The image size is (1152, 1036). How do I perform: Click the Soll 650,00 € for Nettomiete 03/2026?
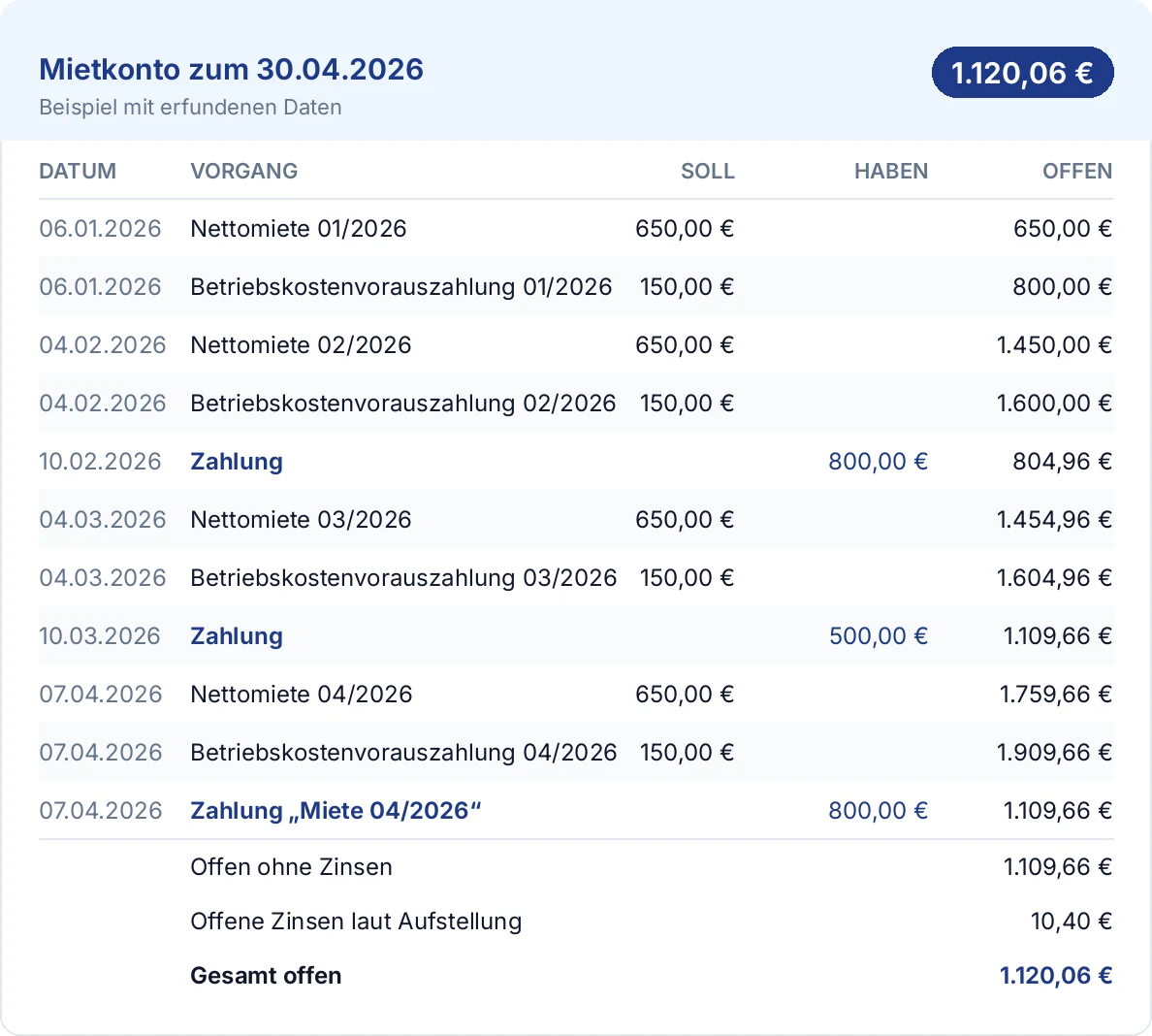(x=685, y=520)
